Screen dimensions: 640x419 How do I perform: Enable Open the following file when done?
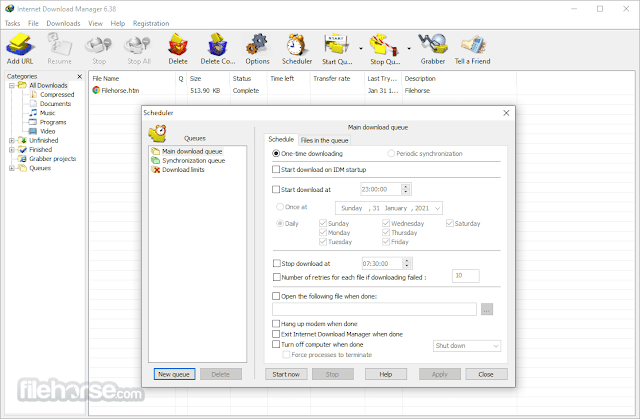point(276,296)
